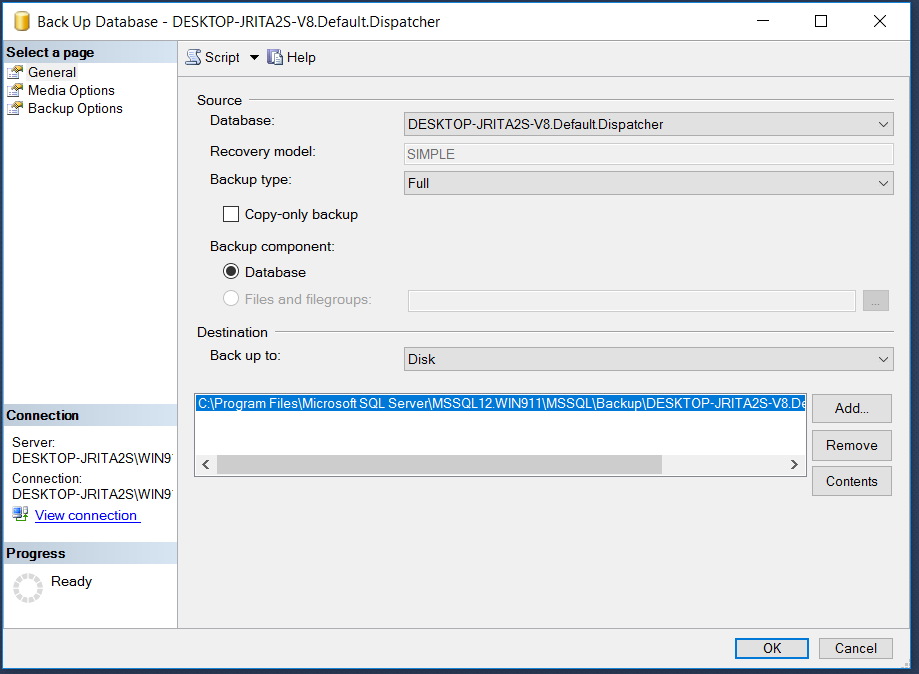Screen dimensions: 919x674
Task: Cancel the Back Up Database dialog
Action: click(856, 648)
